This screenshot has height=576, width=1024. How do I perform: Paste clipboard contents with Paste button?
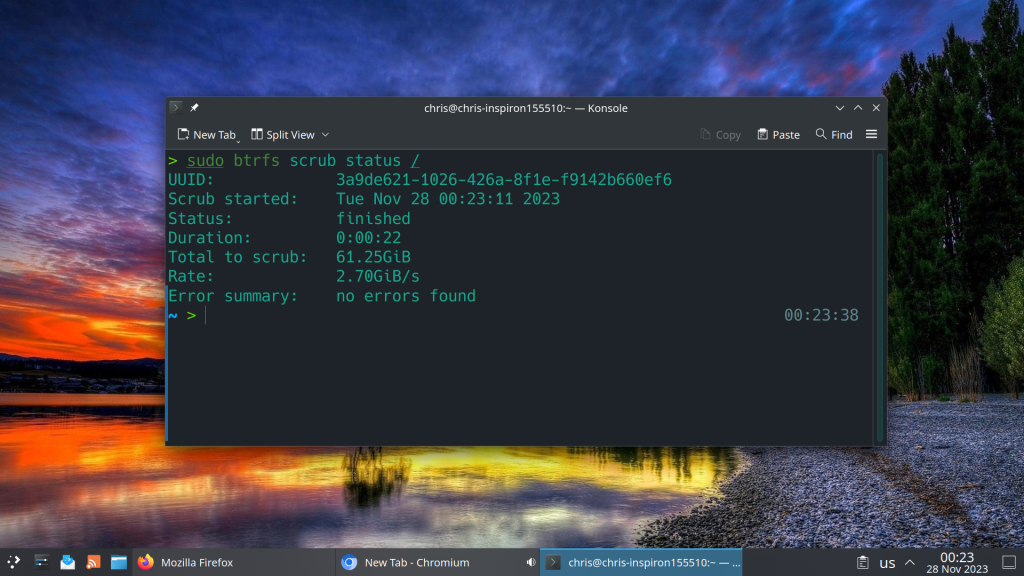pyautogui.click(x=778, y=134)
